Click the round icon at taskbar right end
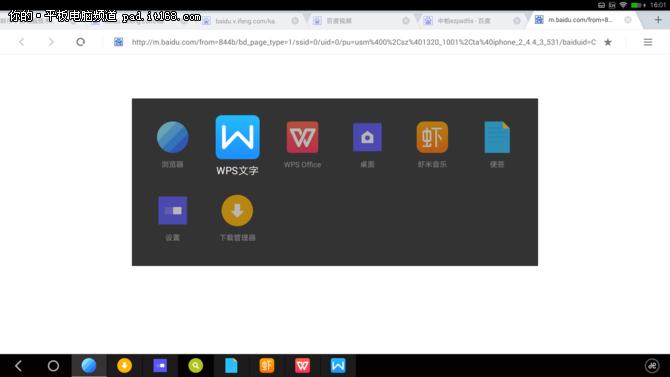670x377 pixels. coord(652,366)
